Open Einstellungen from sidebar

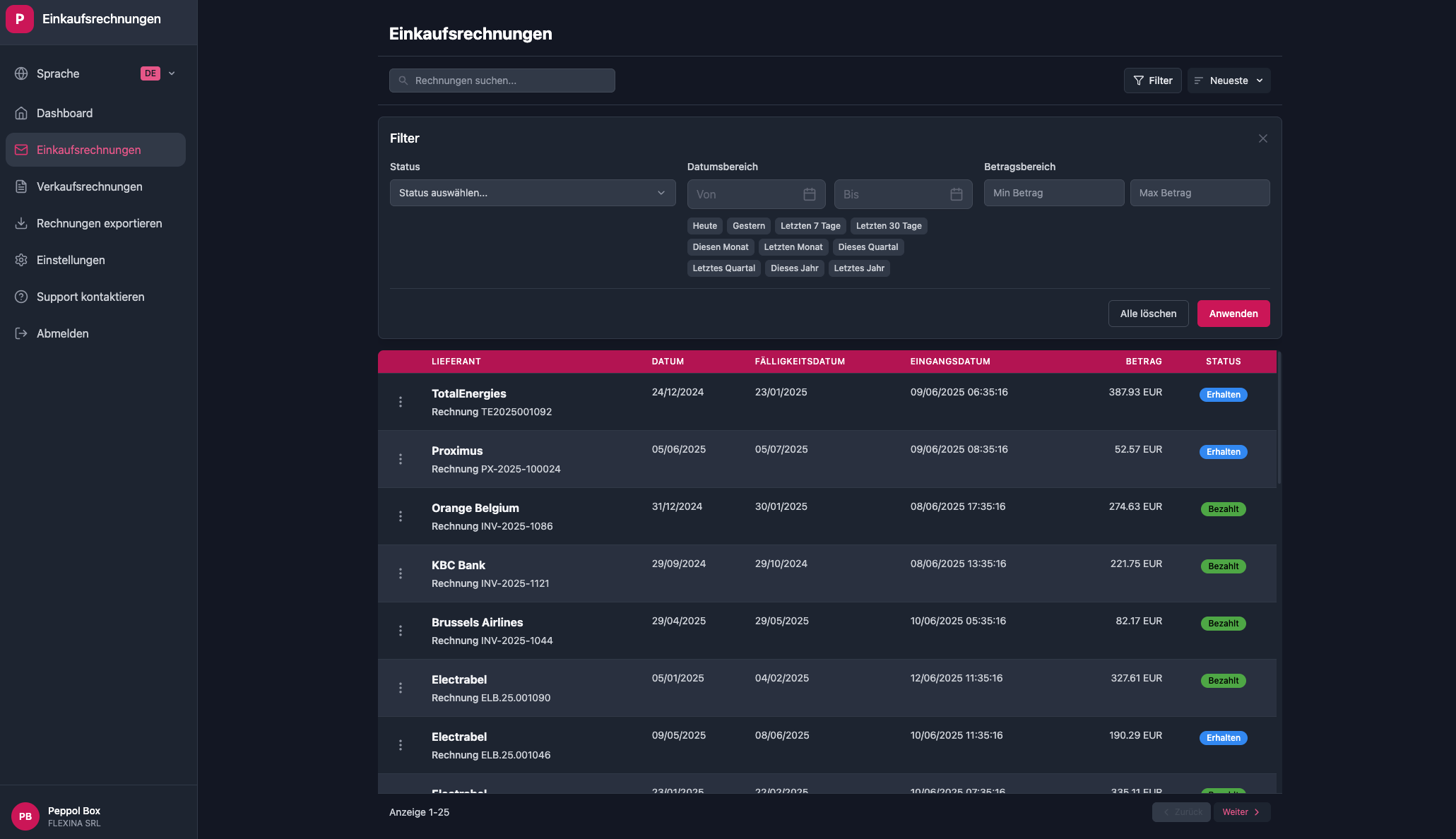tap(95, 260)
